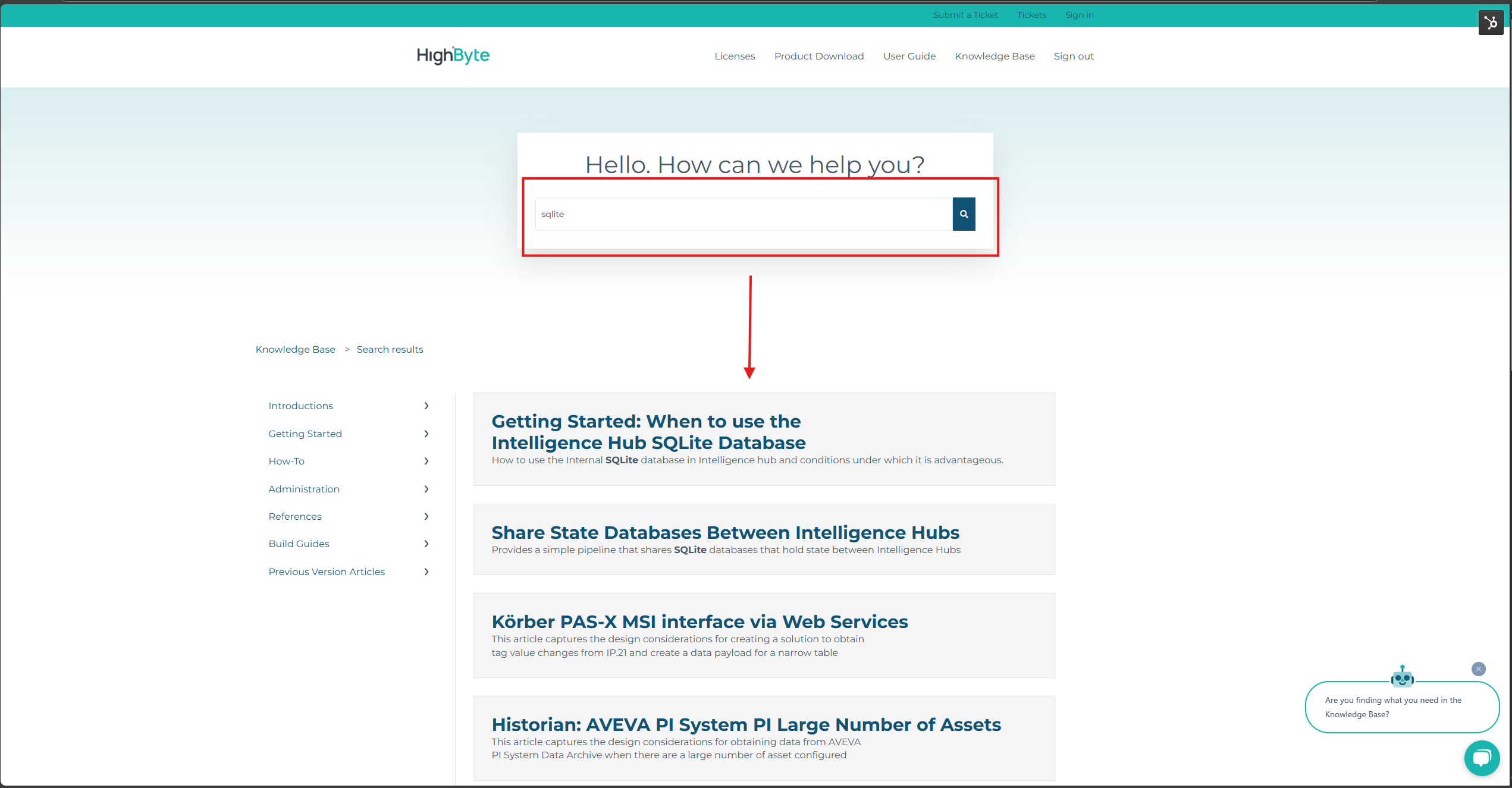Screen dimensions: 1512x788
Task: Expand Previous Version Articles chevron
Action: coord(426,572)
